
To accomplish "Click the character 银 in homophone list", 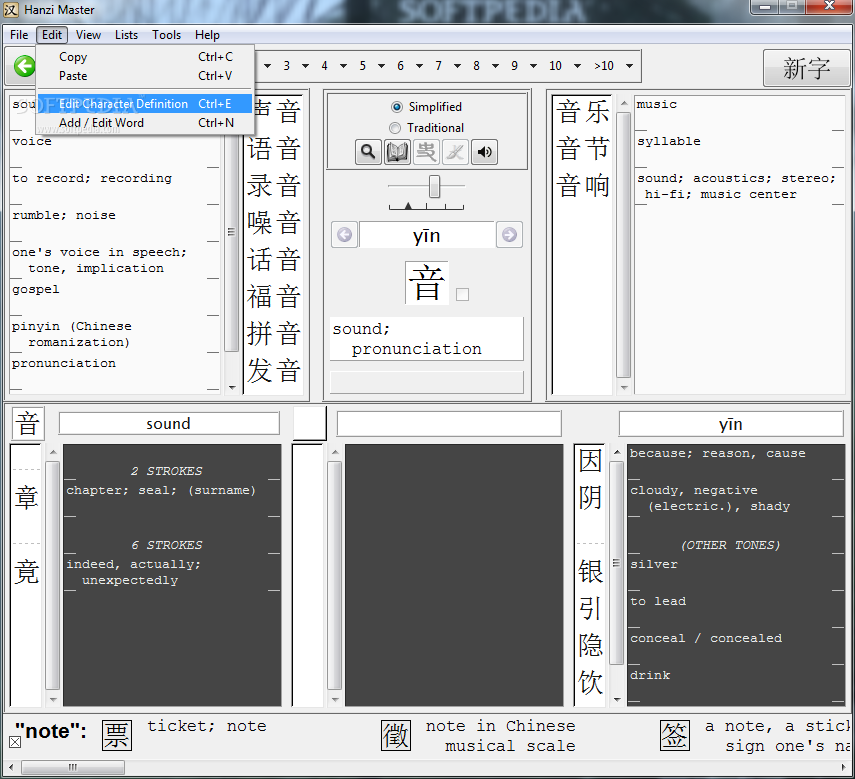I will pyautogui.click(x=590, y=572).
